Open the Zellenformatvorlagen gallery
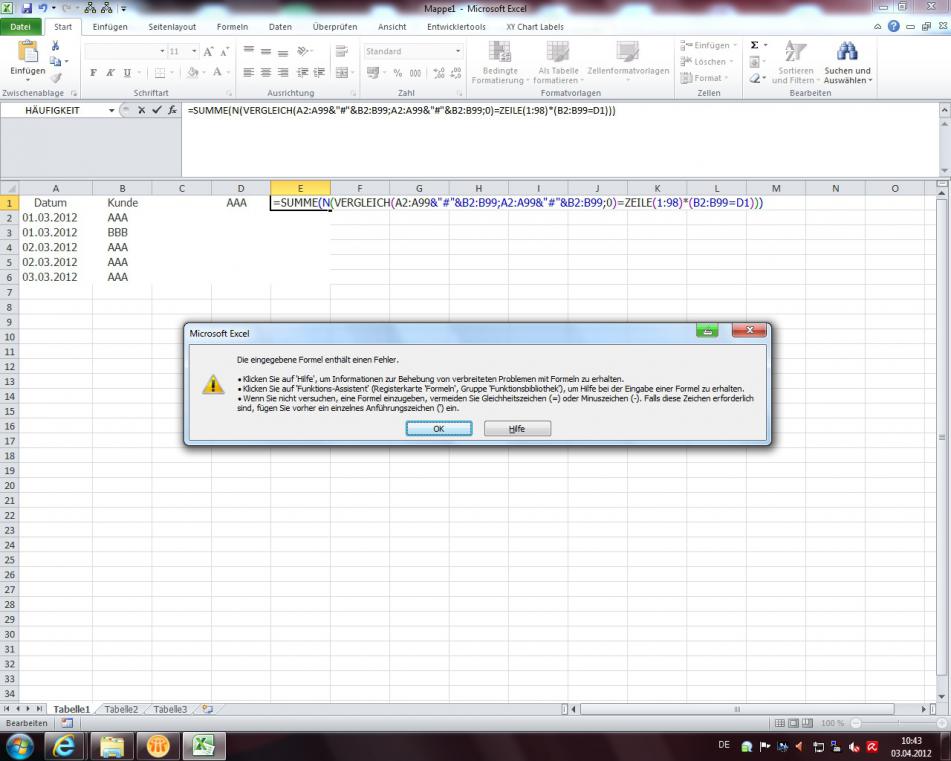Screen dimensions: 951x761 628,61
